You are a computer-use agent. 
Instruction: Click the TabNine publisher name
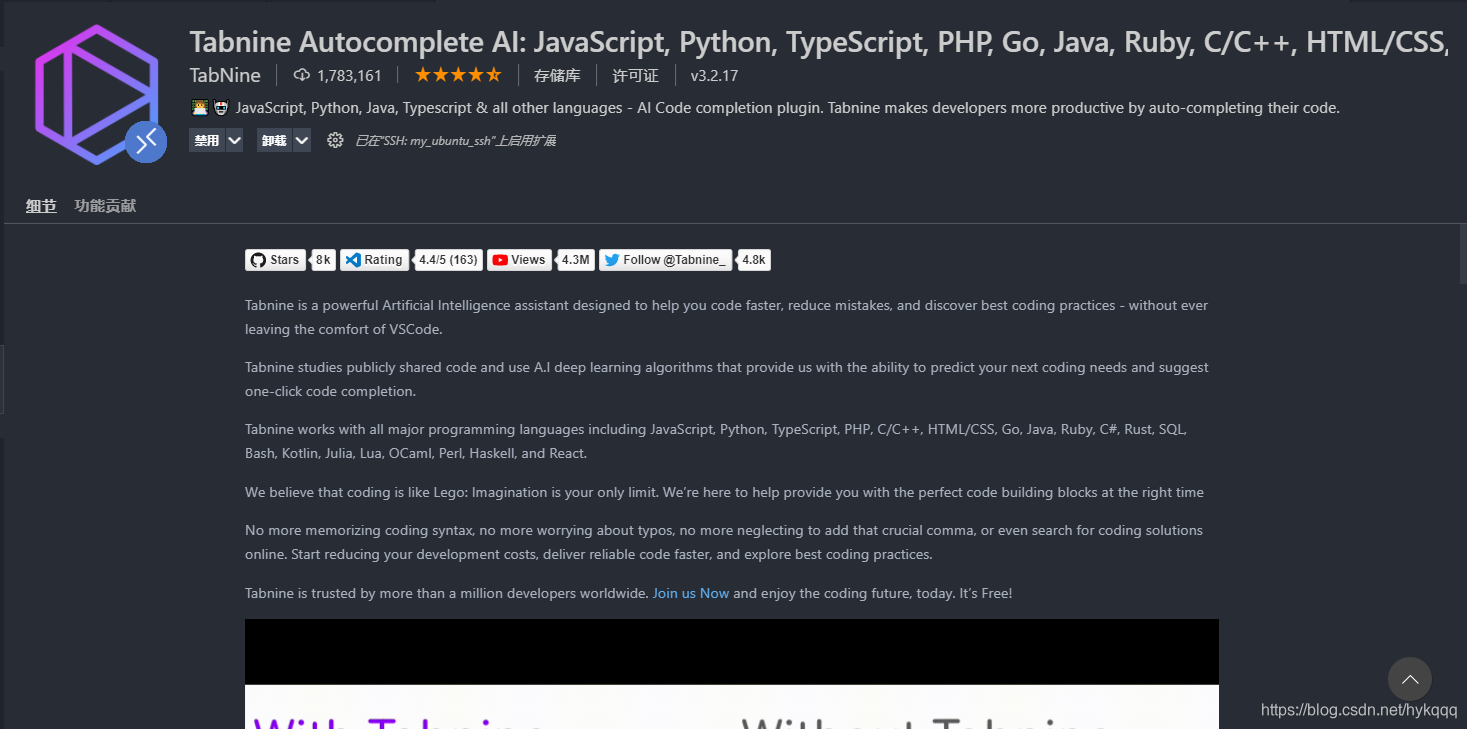tap(225, 75)
